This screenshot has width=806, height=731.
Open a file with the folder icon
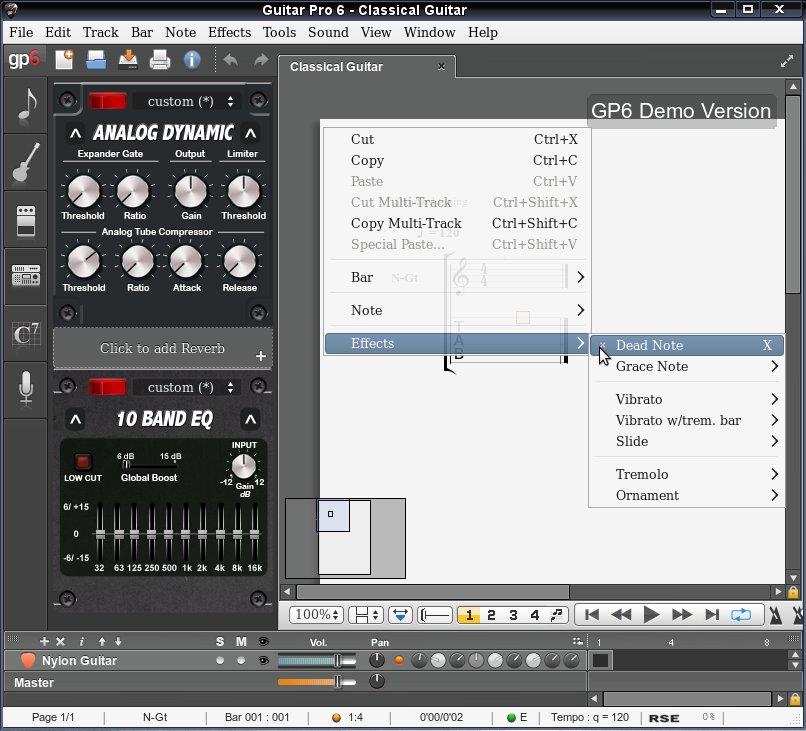click(96, 60)
